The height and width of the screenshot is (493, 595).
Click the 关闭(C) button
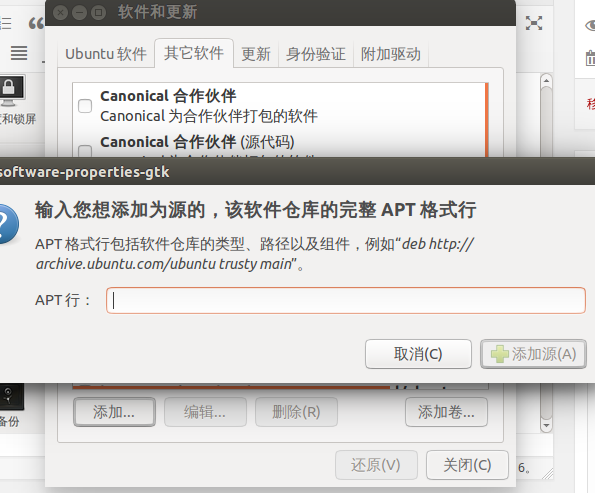(x=467, y=465)
